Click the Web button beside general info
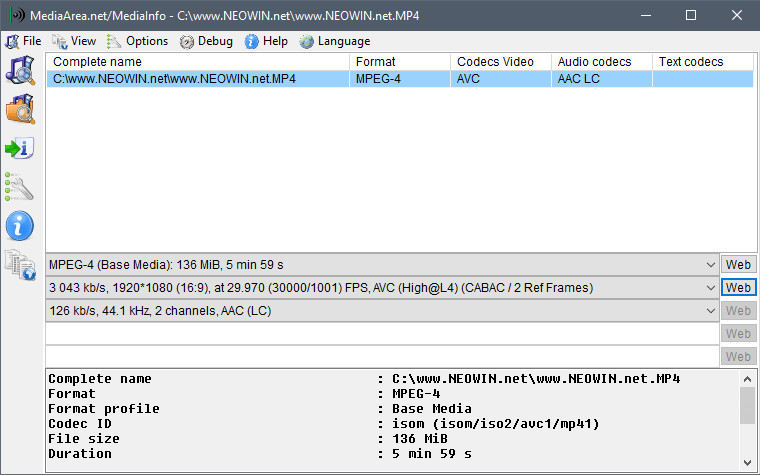Screen dimensions: 760x475 point(738,265)
